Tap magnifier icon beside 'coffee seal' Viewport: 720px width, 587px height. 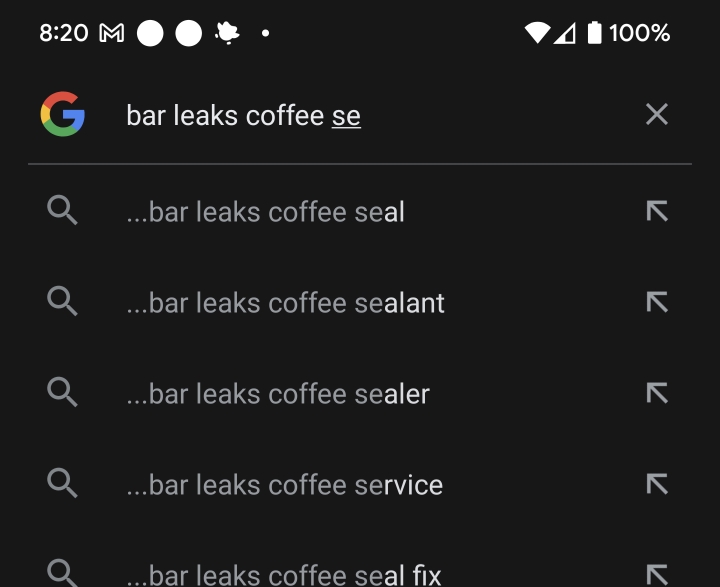[x=62, y=210]
